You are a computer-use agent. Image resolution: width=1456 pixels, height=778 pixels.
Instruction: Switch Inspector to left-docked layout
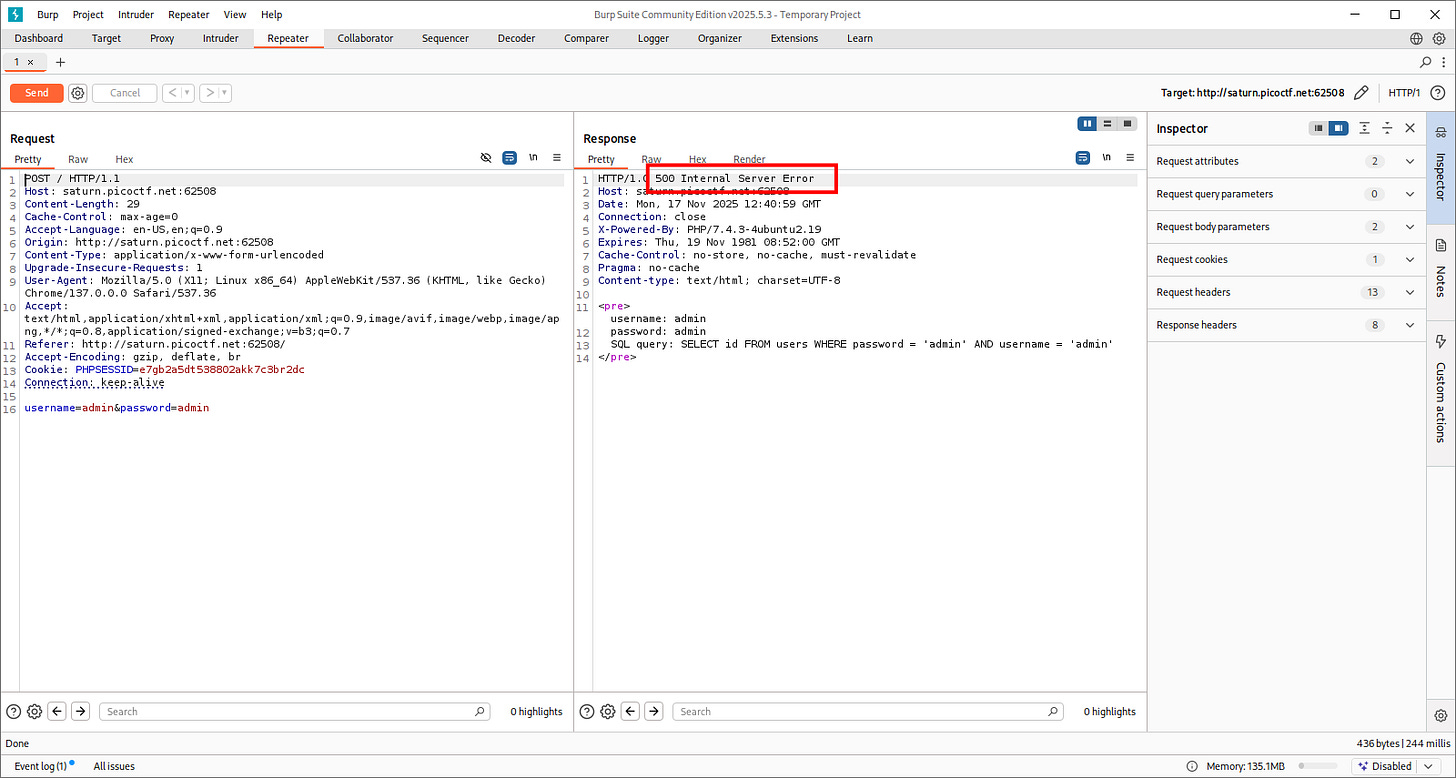click(1319, 128)
